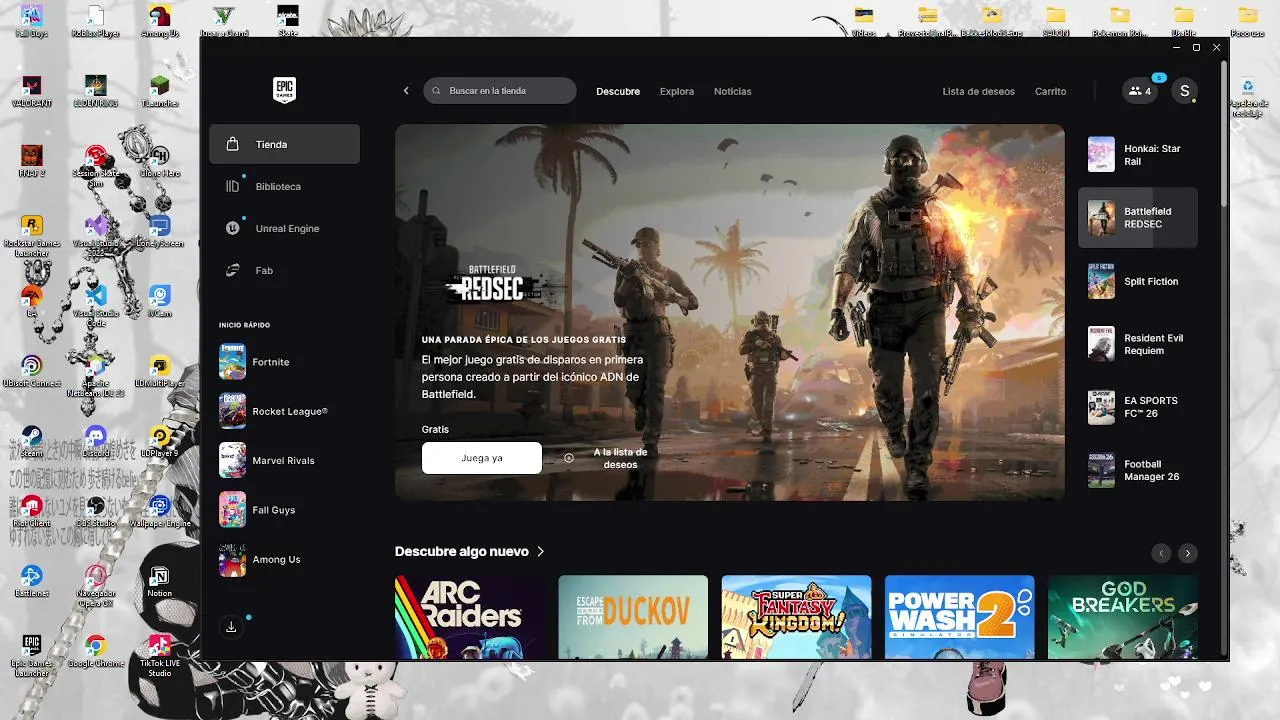Select the Battle.net desktop shortcut
Screen dimensions: 1280x720
pyautogui.click(x=31, y=580)
